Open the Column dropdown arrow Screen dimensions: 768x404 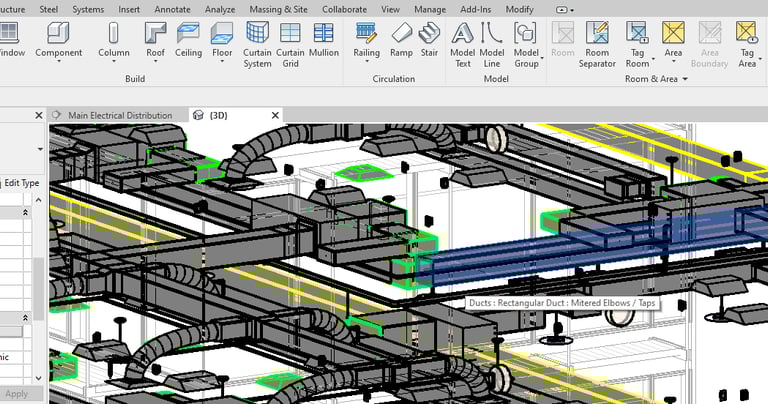(114, 61)
